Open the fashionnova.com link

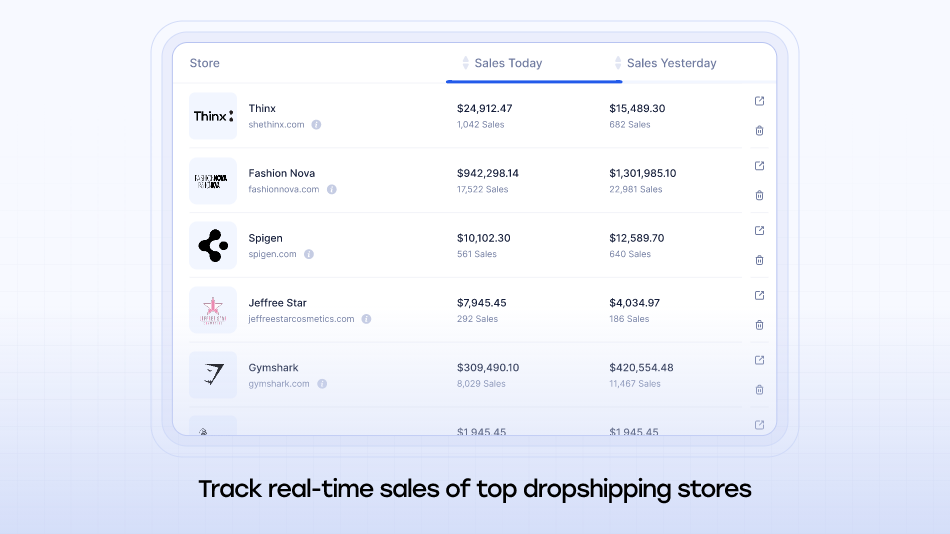[x=284, y=189]
